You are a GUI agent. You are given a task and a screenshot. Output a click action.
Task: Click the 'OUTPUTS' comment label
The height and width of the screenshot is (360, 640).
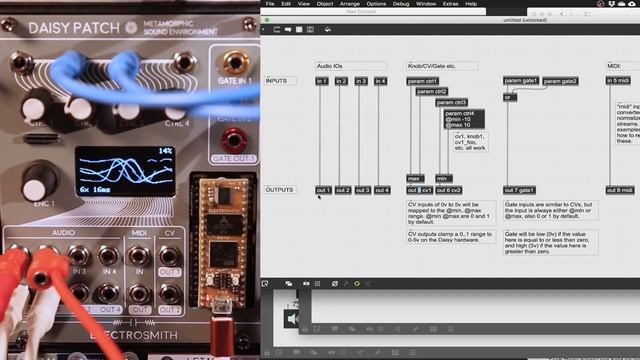(x=280, y=190)
